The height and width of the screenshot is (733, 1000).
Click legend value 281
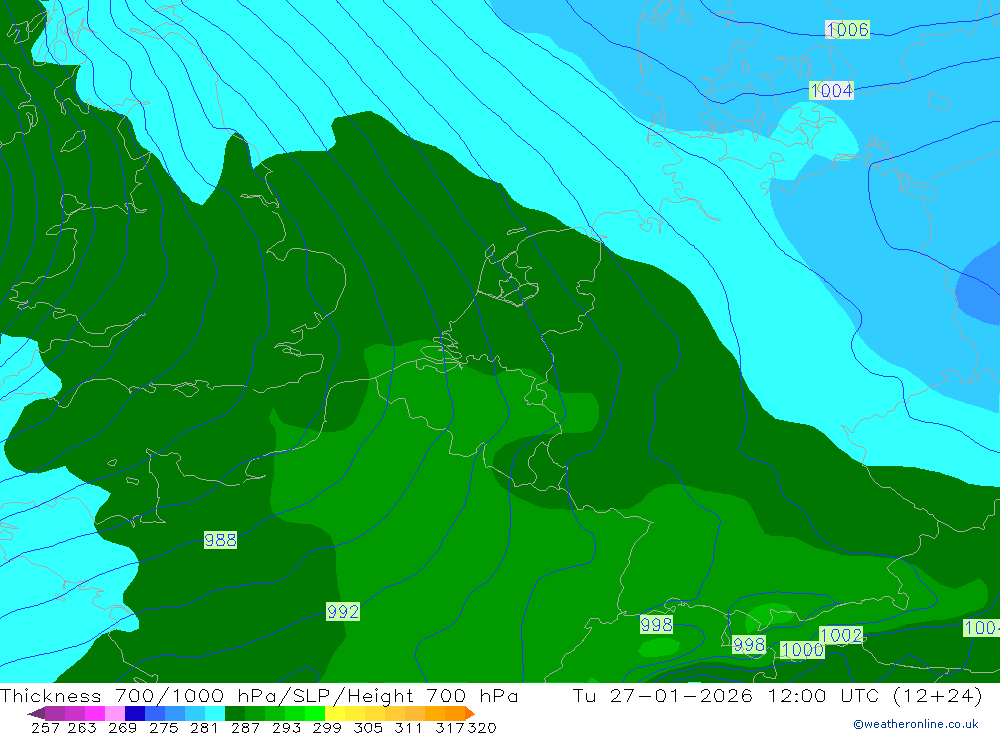(204, 727)
